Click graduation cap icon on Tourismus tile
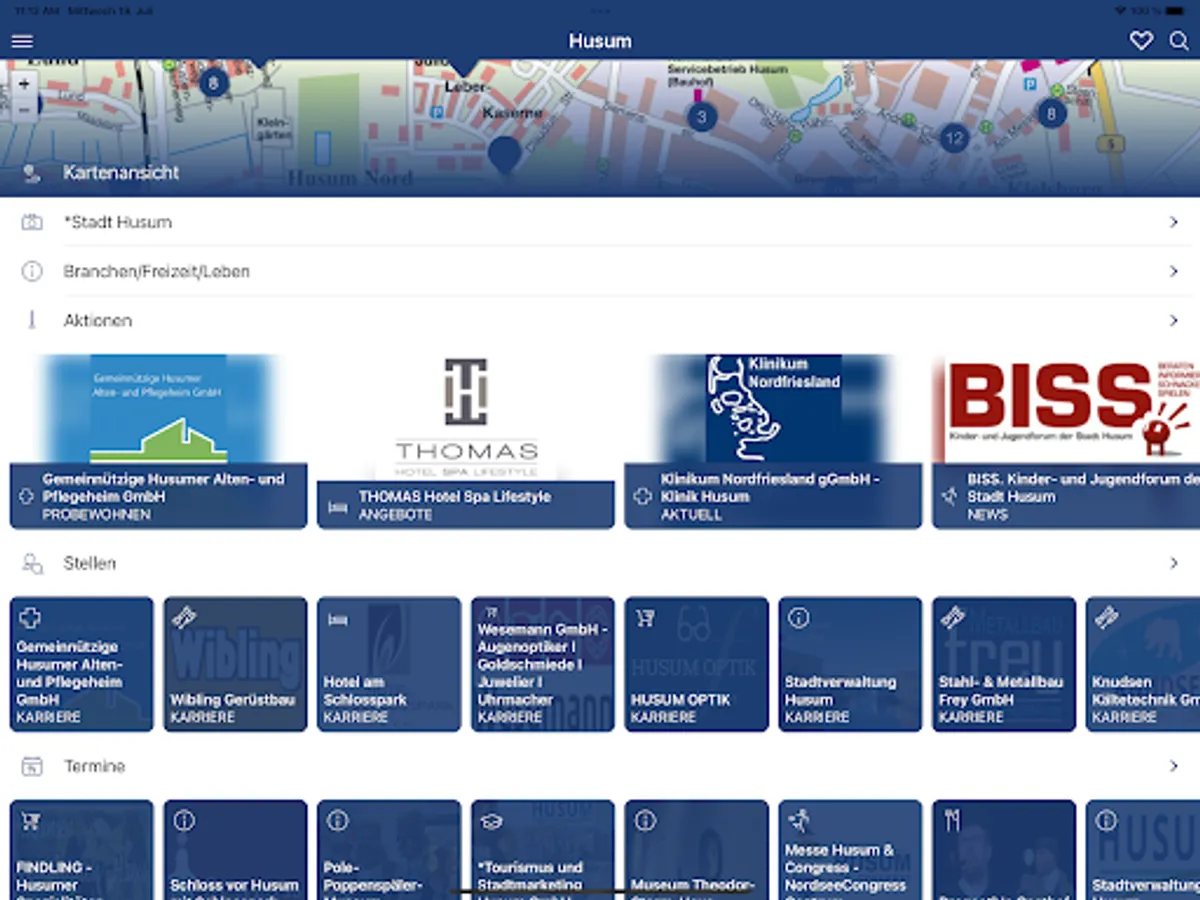The image size is (1200, 900). click(491, 821)
